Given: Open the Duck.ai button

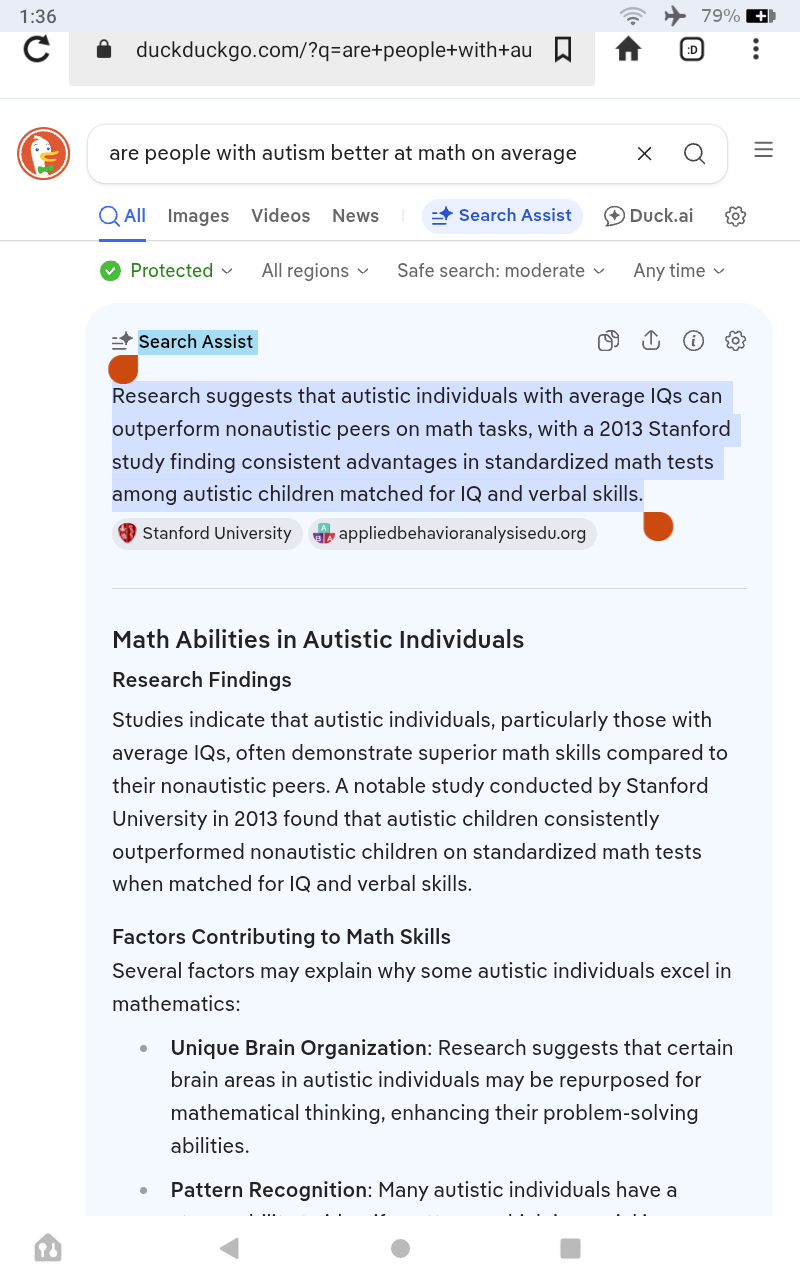Looking at the screenshot, I should (649, 216).
